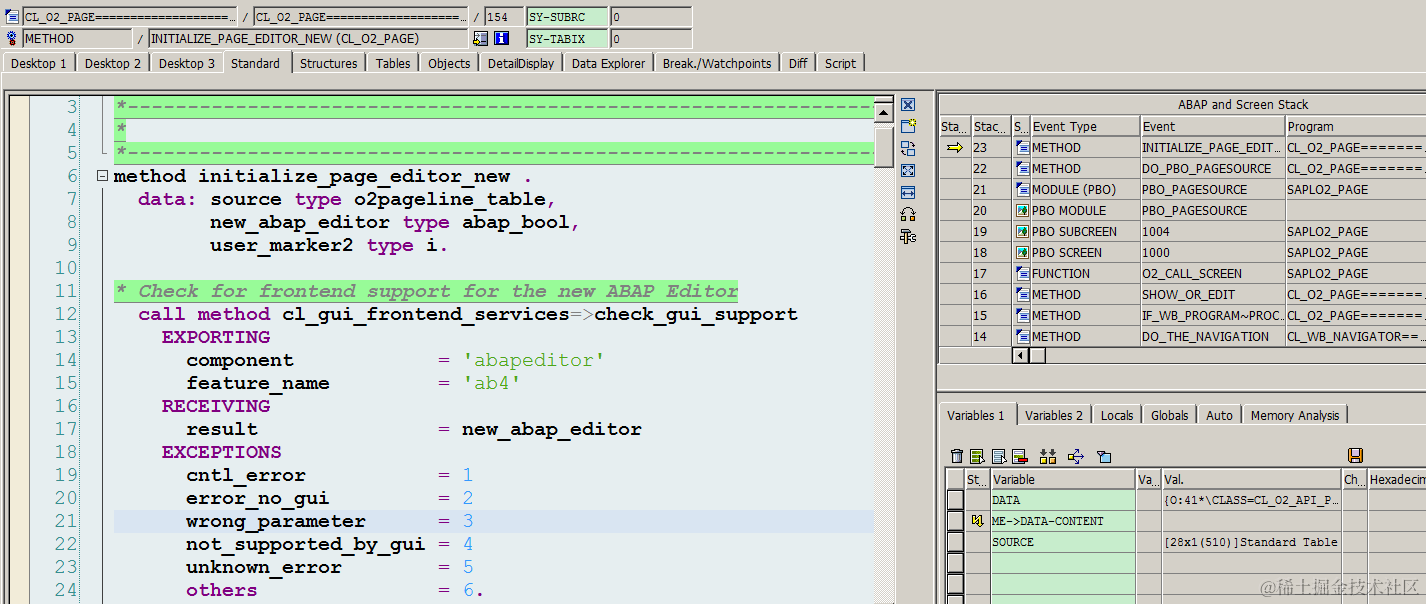Open the DetailDisplay tab
The width and height of the screenshot is (1426, 604).
pyautogui.click(x=521, y=63)
